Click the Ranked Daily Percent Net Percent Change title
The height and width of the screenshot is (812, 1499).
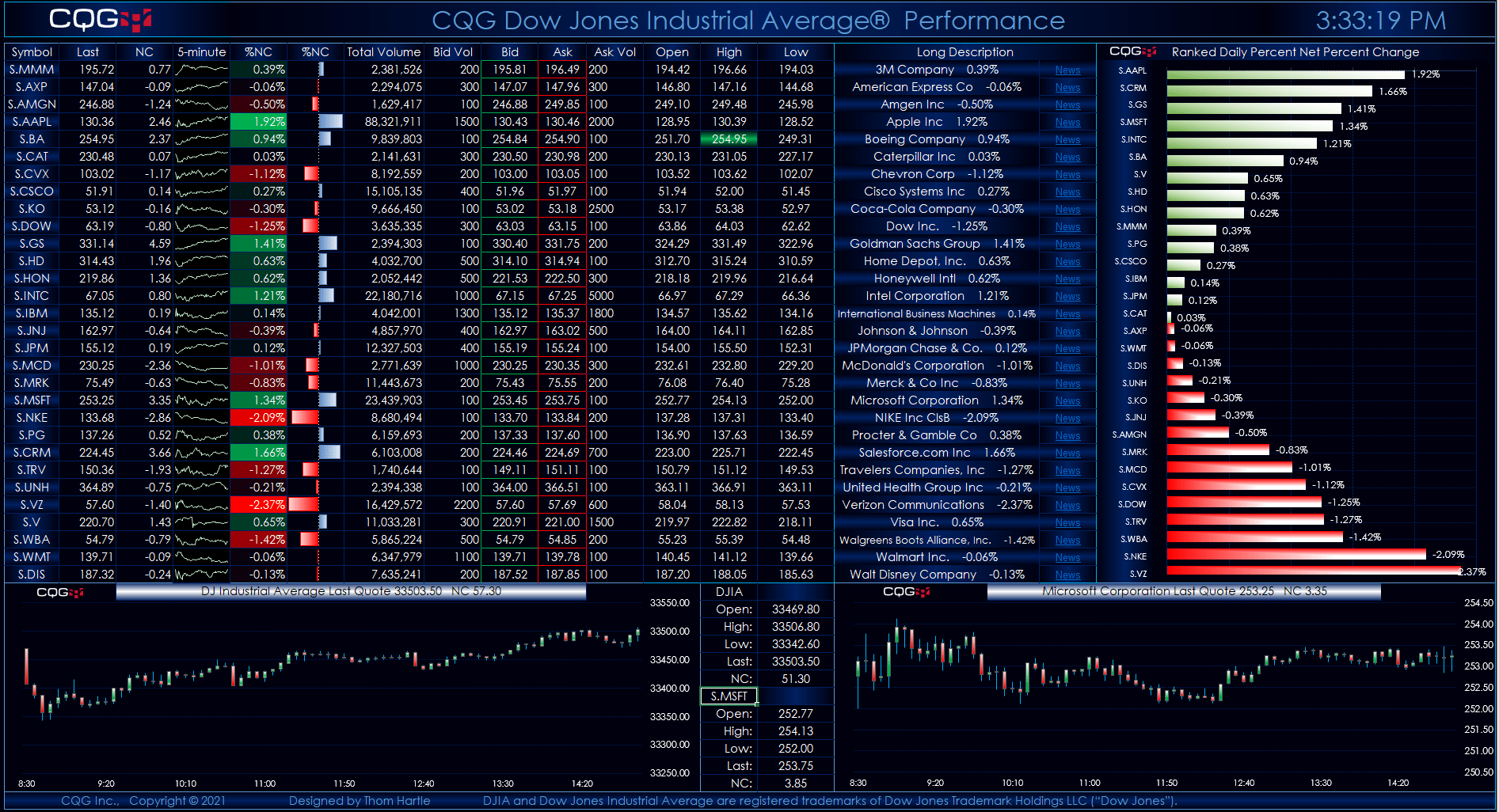[x=1295, y=52]
